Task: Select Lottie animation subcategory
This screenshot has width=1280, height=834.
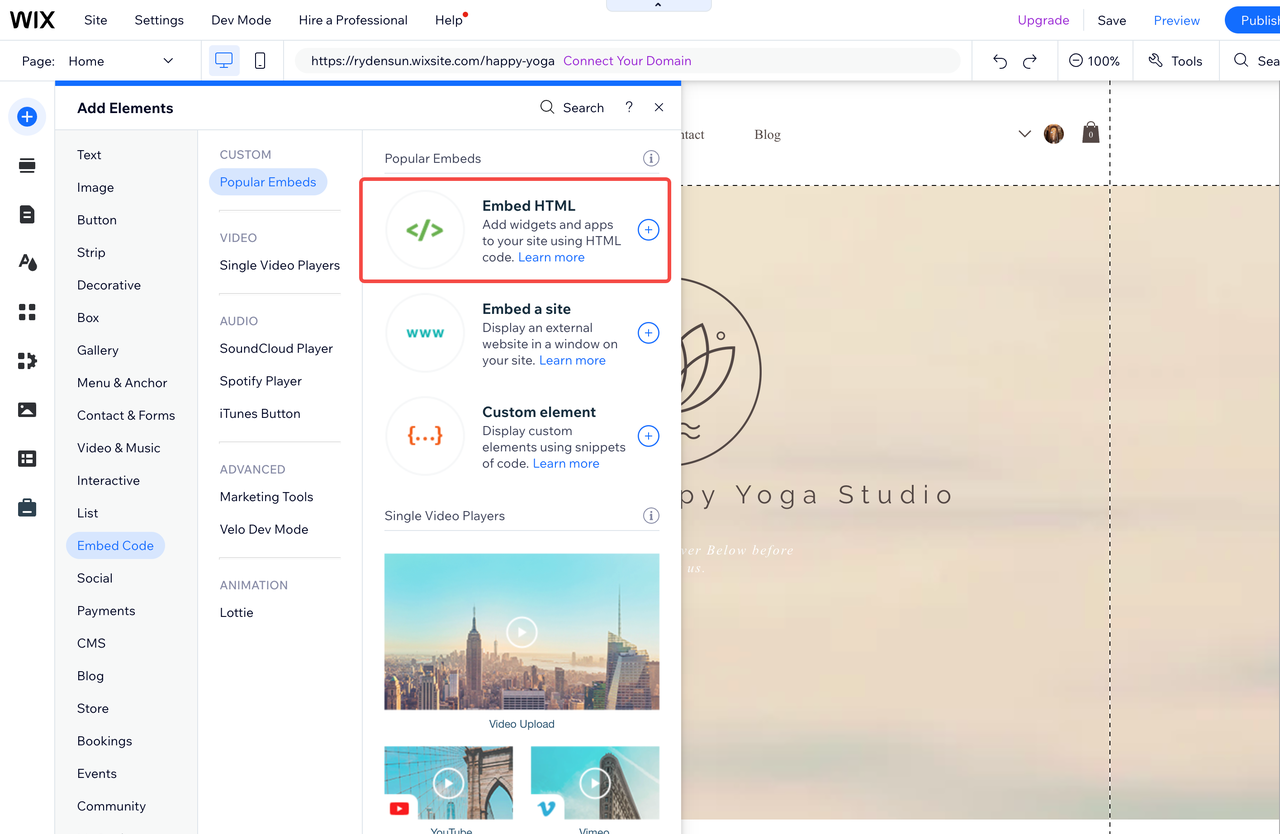Action: pos(237,612)
